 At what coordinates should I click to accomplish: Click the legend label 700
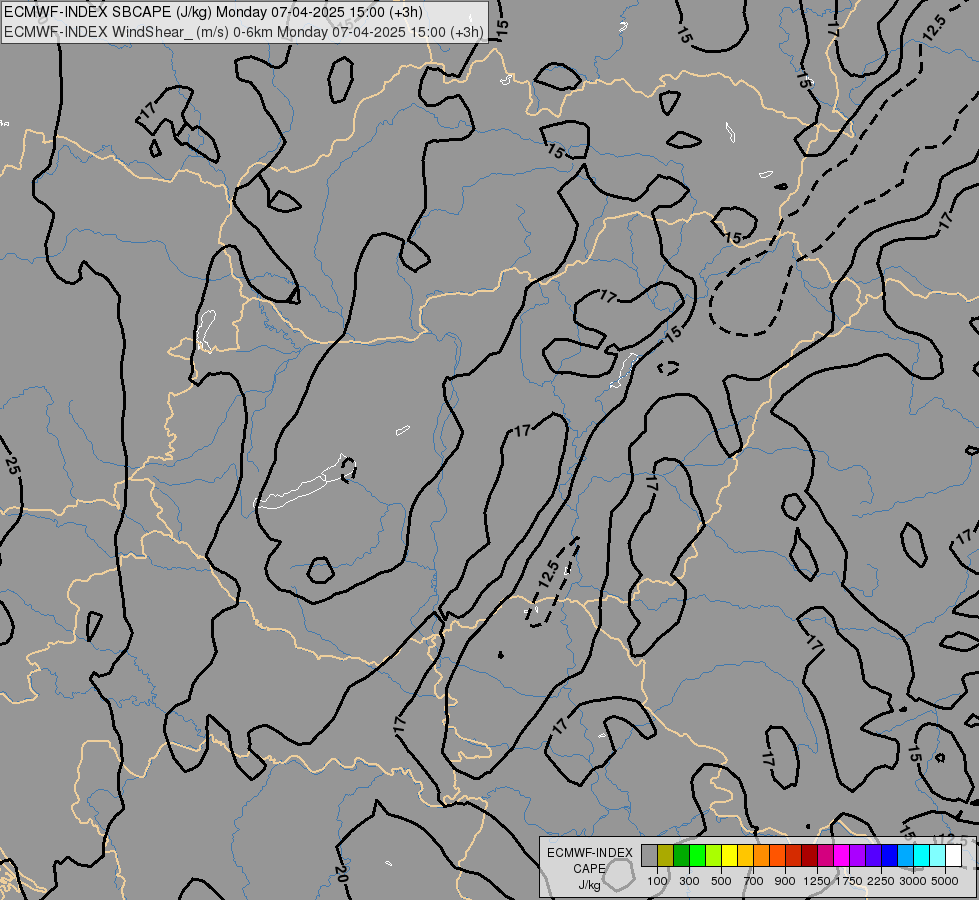click(x=754, y=881)
